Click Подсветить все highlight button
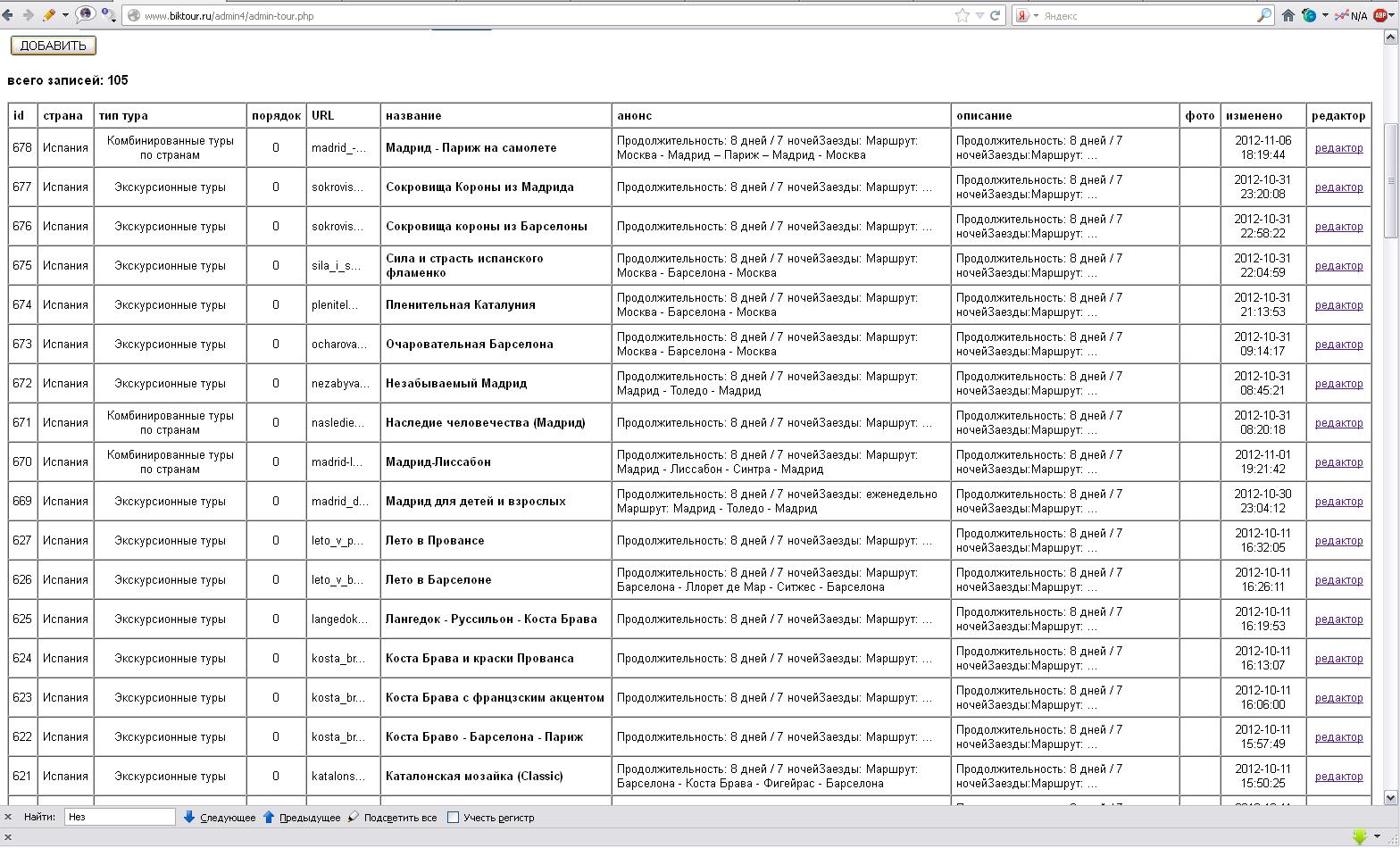Image resolution: width=1400 pixels, height=848 pixels. [393, 818]
